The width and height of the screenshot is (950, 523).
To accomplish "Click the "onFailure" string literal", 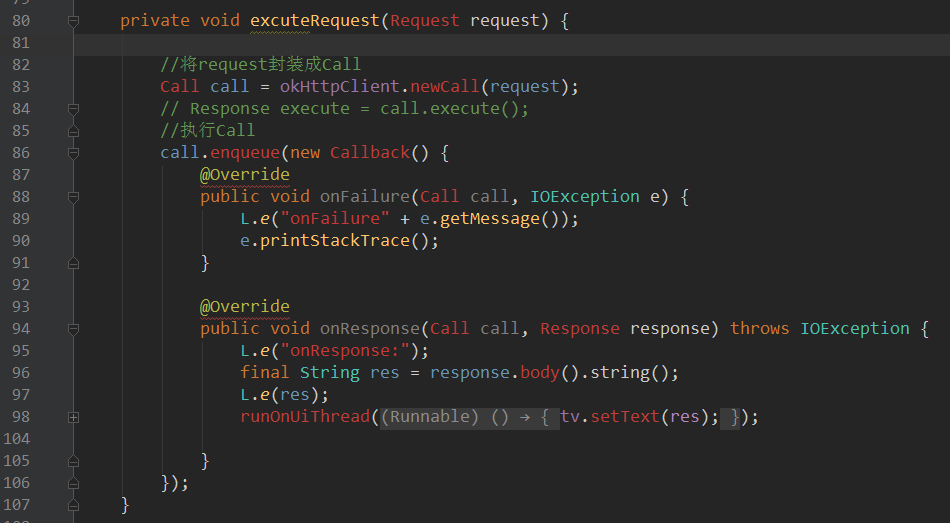I will (335, 219).
